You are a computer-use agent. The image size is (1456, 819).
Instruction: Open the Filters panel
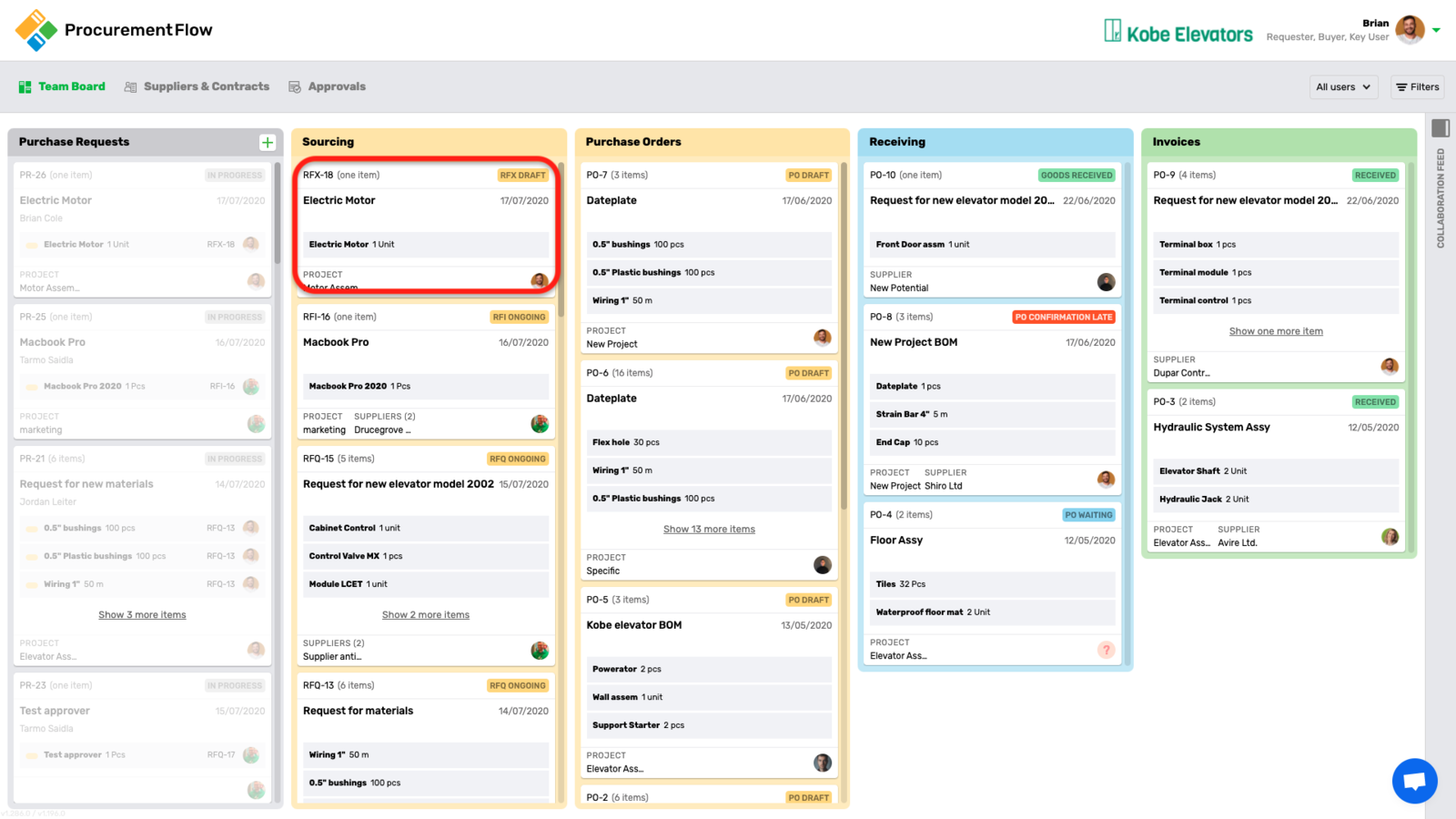coord(1418,87)
